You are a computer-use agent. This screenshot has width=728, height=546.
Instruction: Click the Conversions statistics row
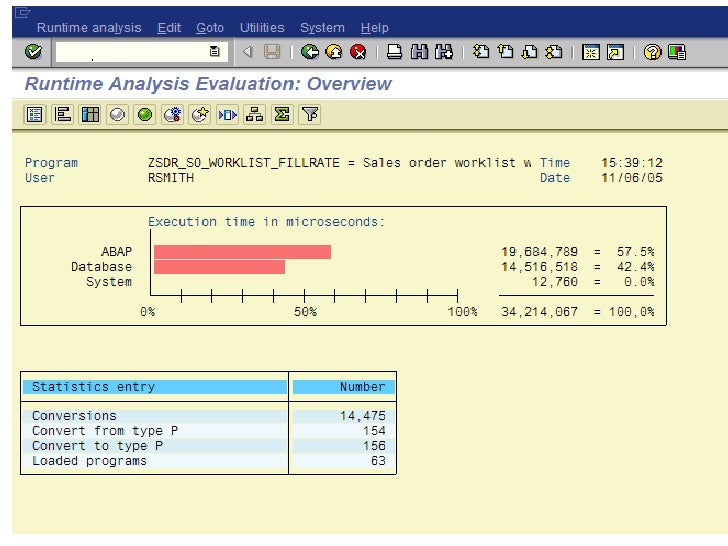[x=208, y=416]
